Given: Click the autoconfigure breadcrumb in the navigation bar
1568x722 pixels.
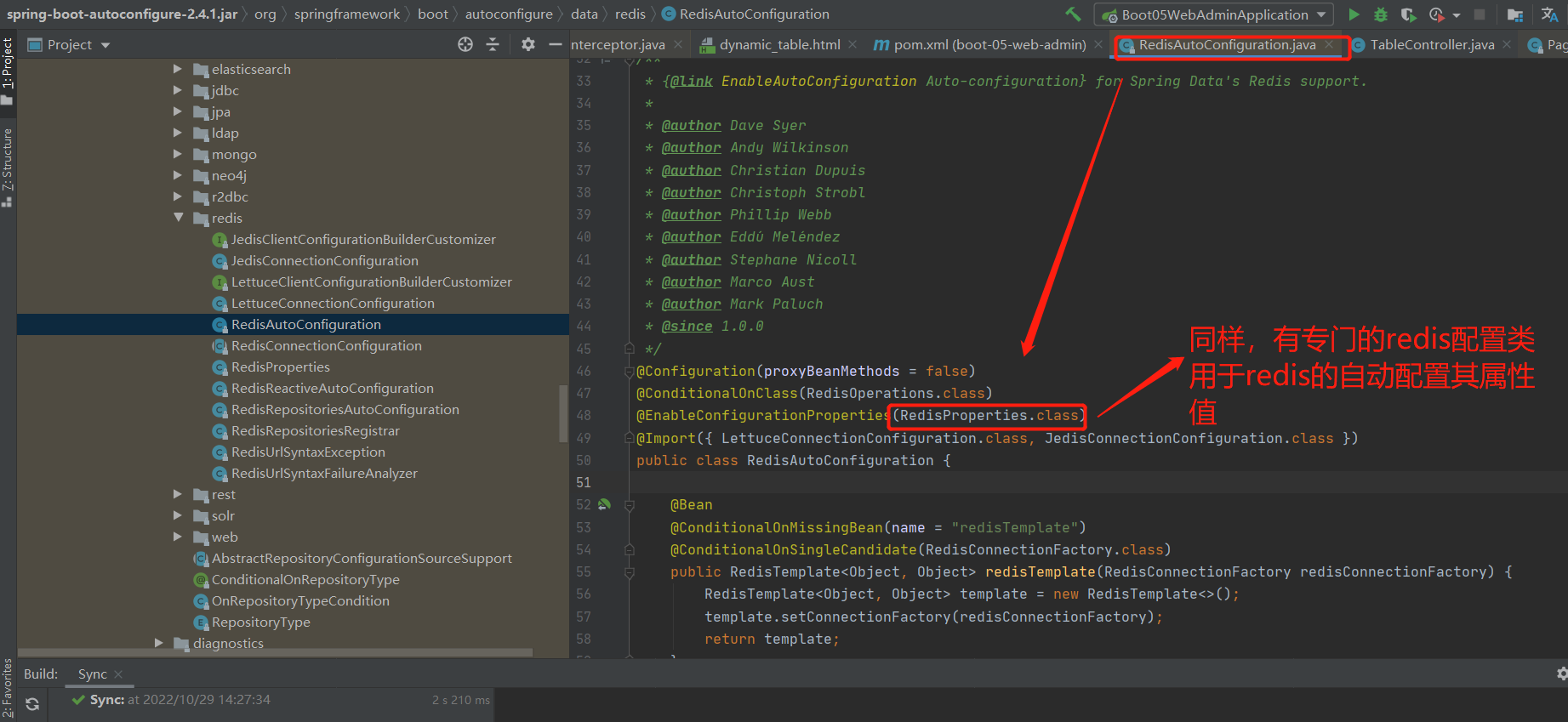Looking at the screenshot, I should (x=509, y=14).
